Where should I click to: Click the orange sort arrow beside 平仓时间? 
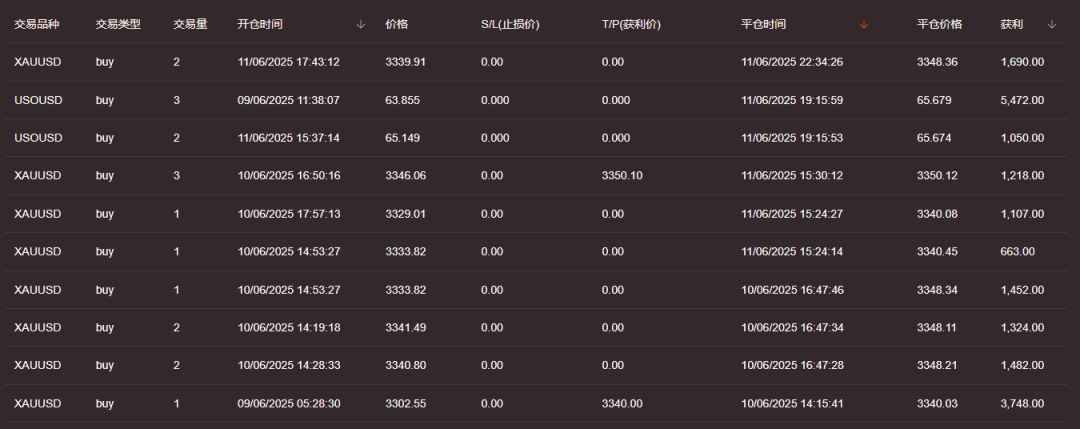pos(864,24)
